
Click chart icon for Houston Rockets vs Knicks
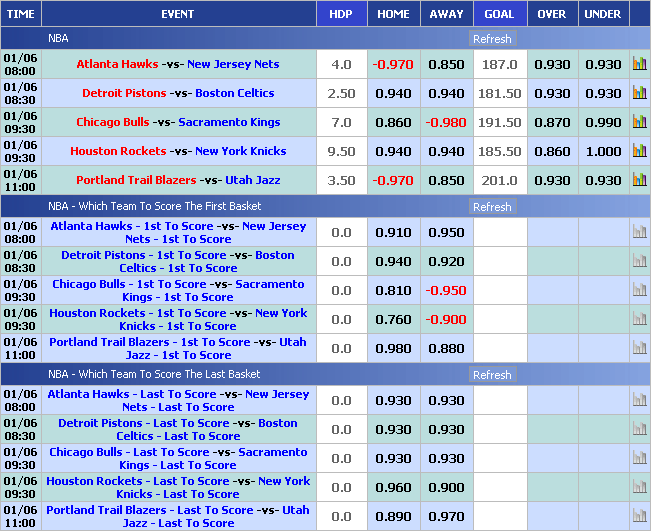click(x=639, y=151)
